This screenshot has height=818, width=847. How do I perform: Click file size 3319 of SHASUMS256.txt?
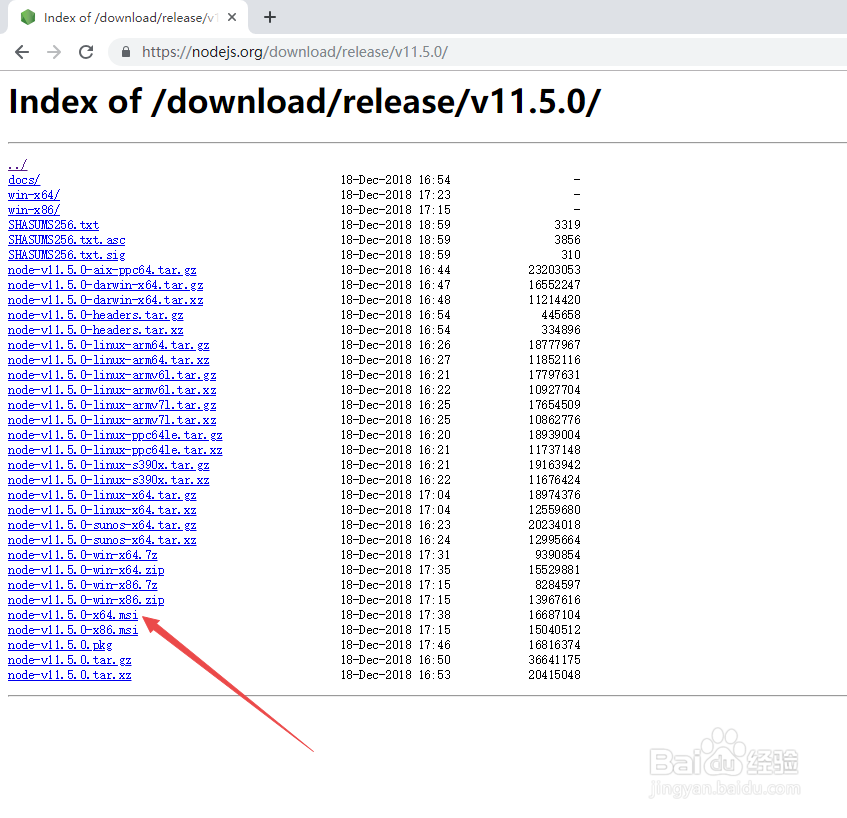tap(567, 225)
